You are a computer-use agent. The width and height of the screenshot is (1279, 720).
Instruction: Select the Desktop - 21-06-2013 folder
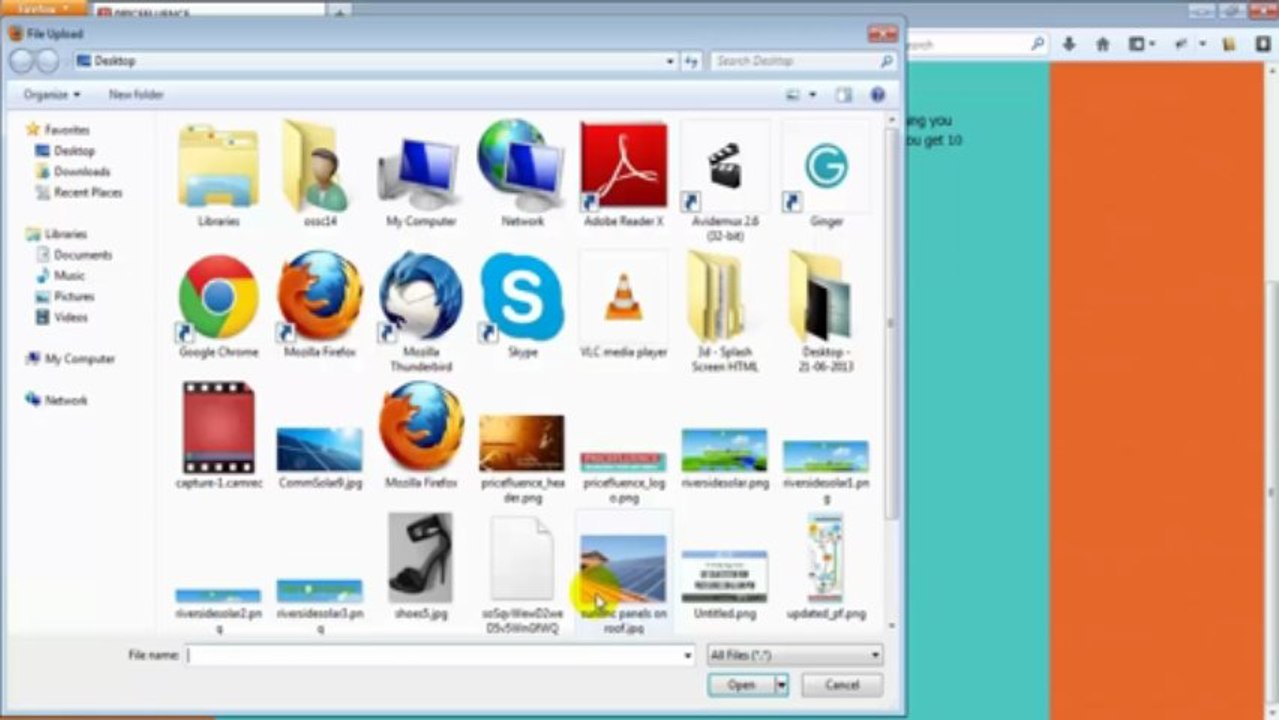tap(826, 310)
